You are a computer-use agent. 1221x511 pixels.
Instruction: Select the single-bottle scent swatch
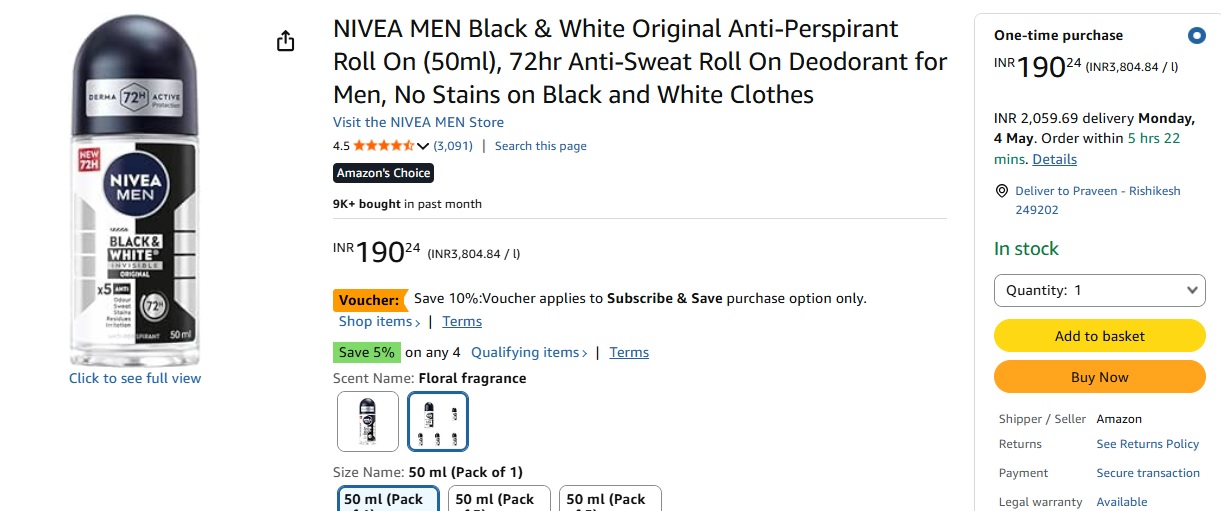(368, 421)
